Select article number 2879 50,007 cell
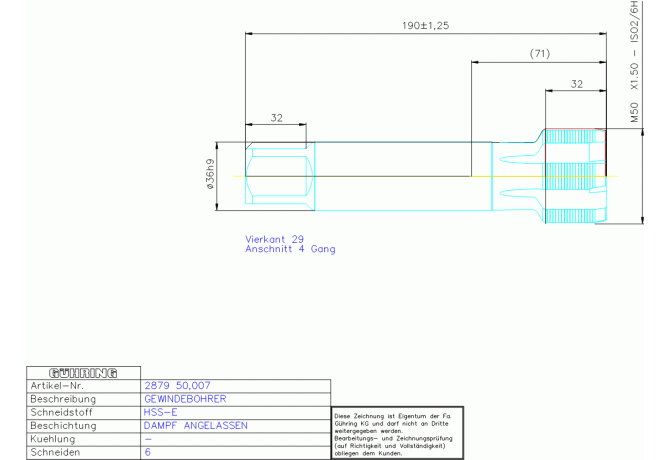The height and width of the screenshot is (460, 670). coord(178,385)
